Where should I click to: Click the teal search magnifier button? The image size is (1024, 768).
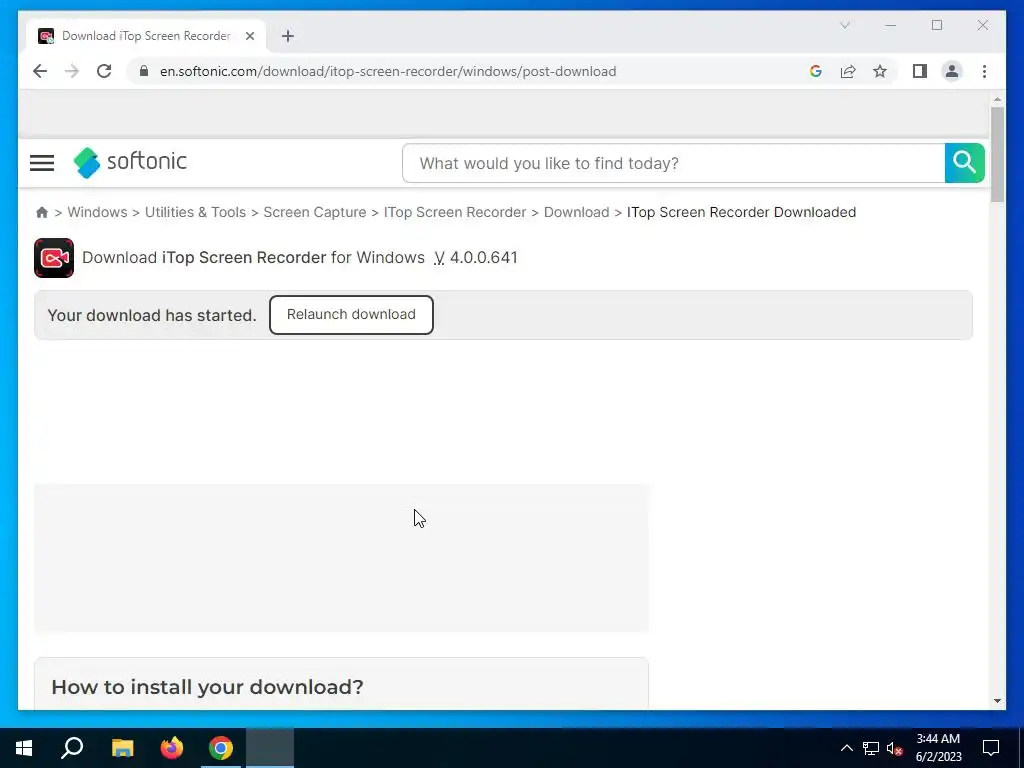pos(965,163)
